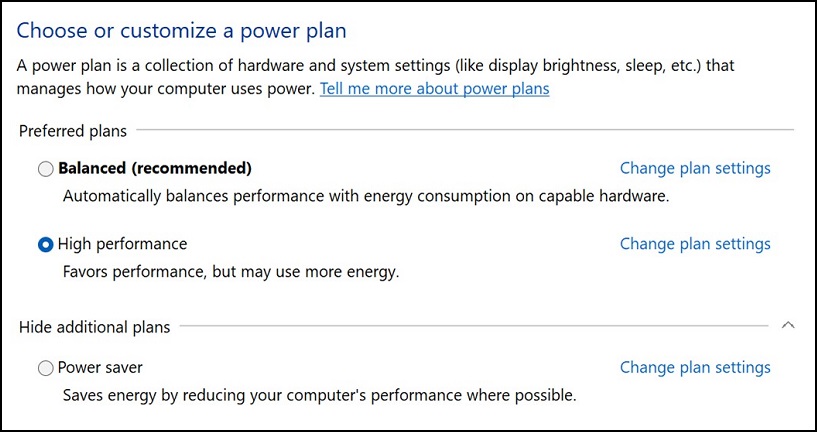Click the divider line beside "Preferred plans"
817x432 pixels.
click(x=465, y=130)
